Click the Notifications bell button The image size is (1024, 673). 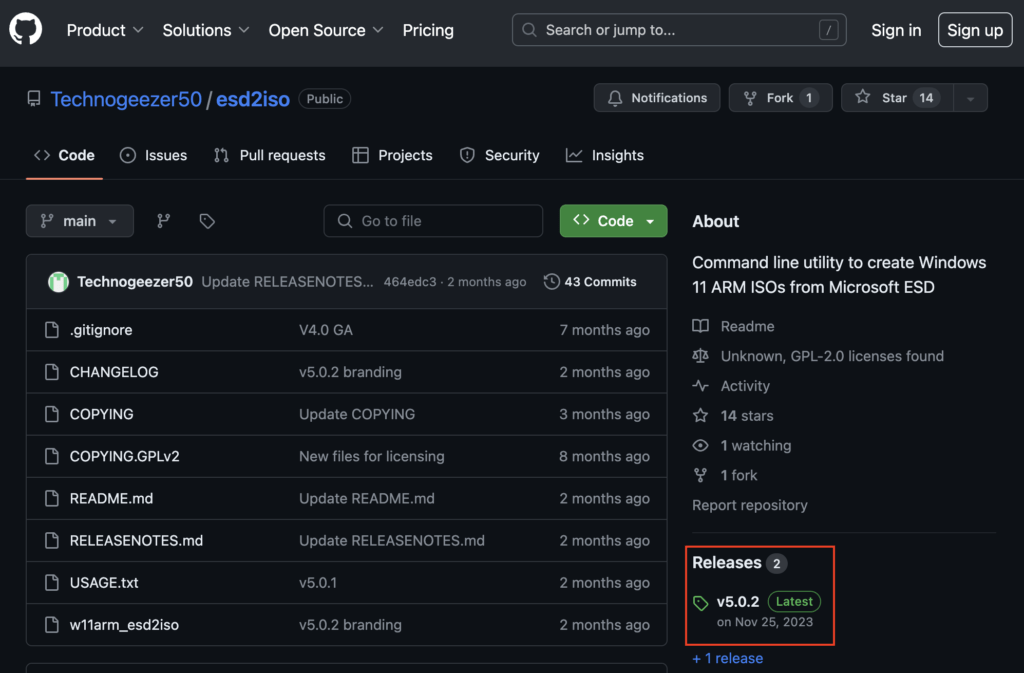pyautogui.click(x=656, y=98)
